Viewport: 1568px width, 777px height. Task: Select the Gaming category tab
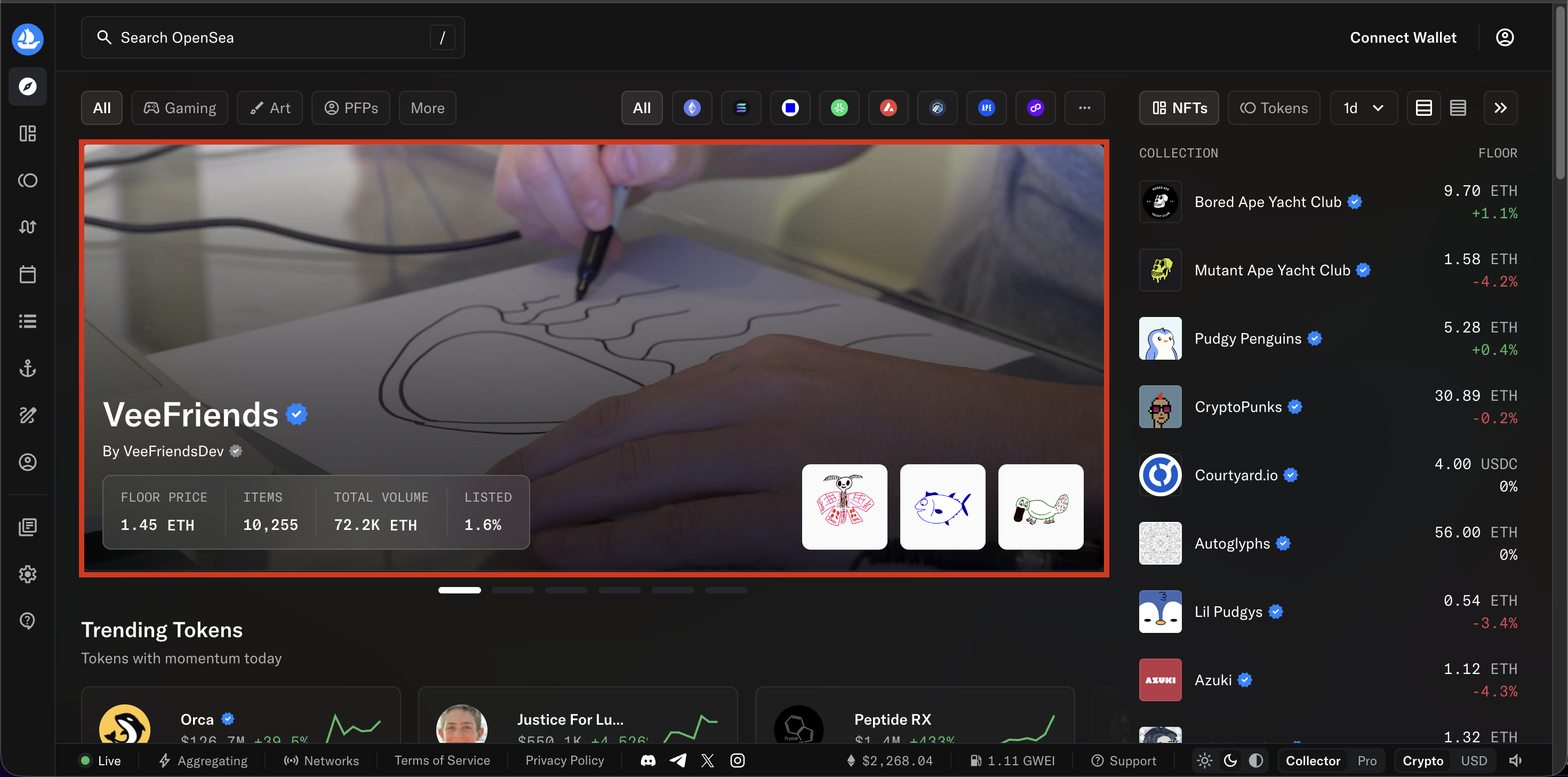(180, 108)
